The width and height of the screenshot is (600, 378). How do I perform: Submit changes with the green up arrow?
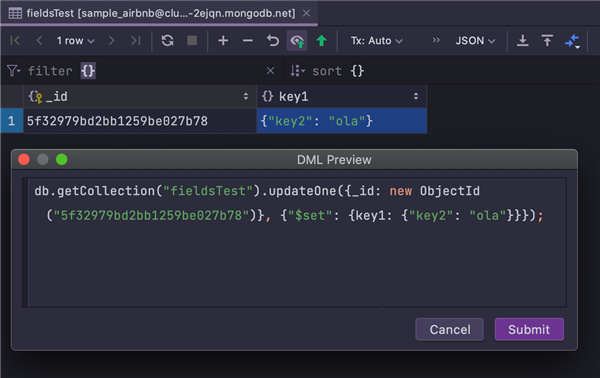[x=321, y=41]
